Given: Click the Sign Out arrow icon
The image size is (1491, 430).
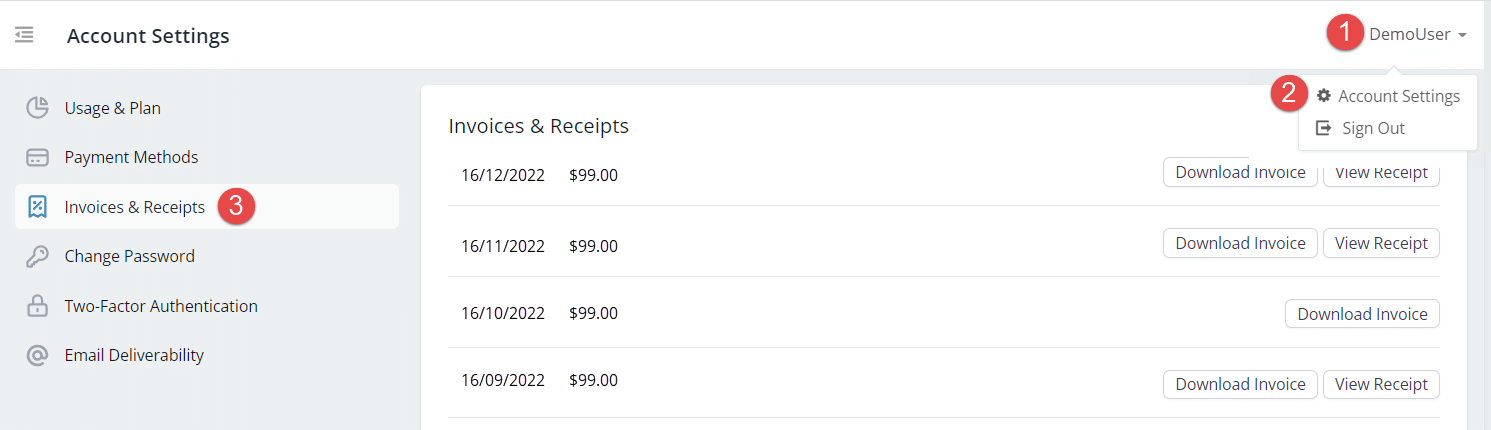Looking at the screenshot, I should (x=1324, y=128).
